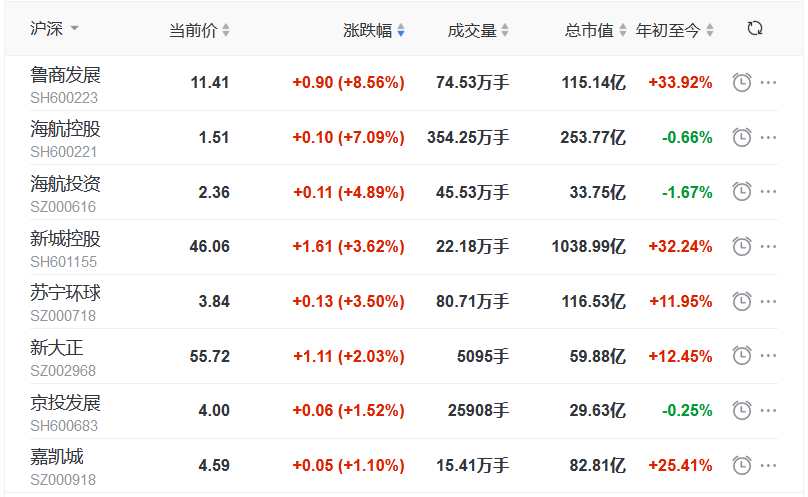The width and height of the screenshot is (808, 497).
Task: Click stock code SH601155
Action: coord(63,261)
